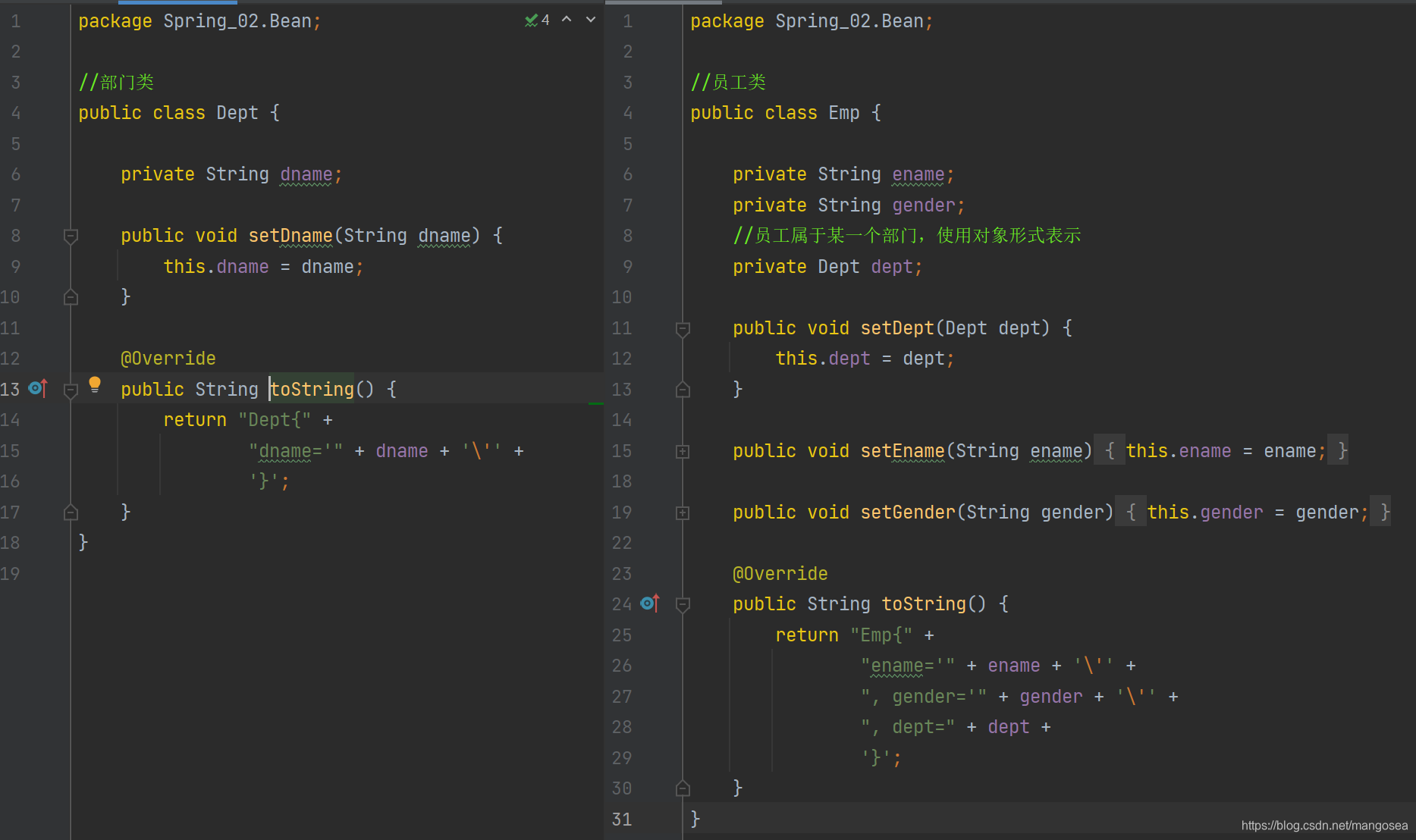This screenshot has height=840, width=1416.
Task: Click fold end marker of Emp toString method
Action: [x=683, y=788]
